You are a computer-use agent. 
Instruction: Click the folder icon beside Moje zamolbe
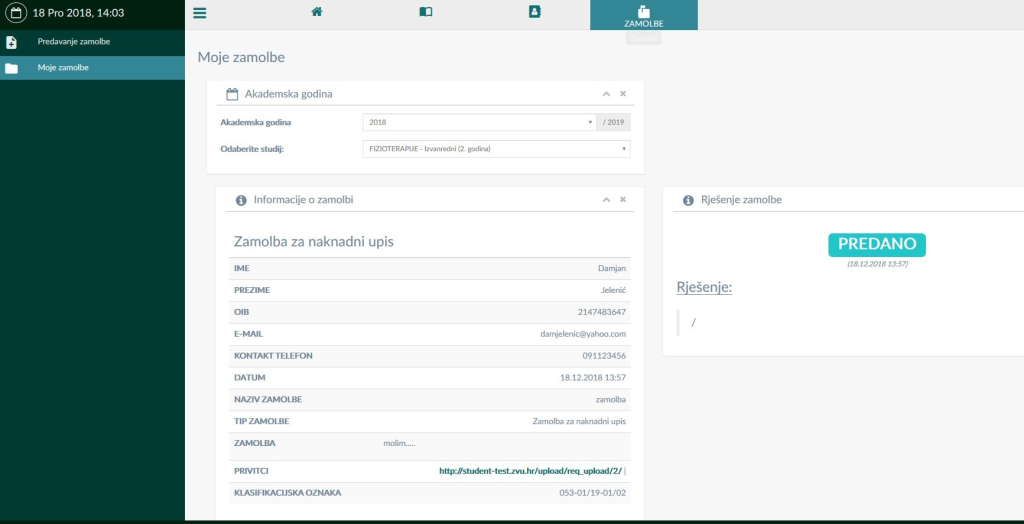tap(12, 68)
